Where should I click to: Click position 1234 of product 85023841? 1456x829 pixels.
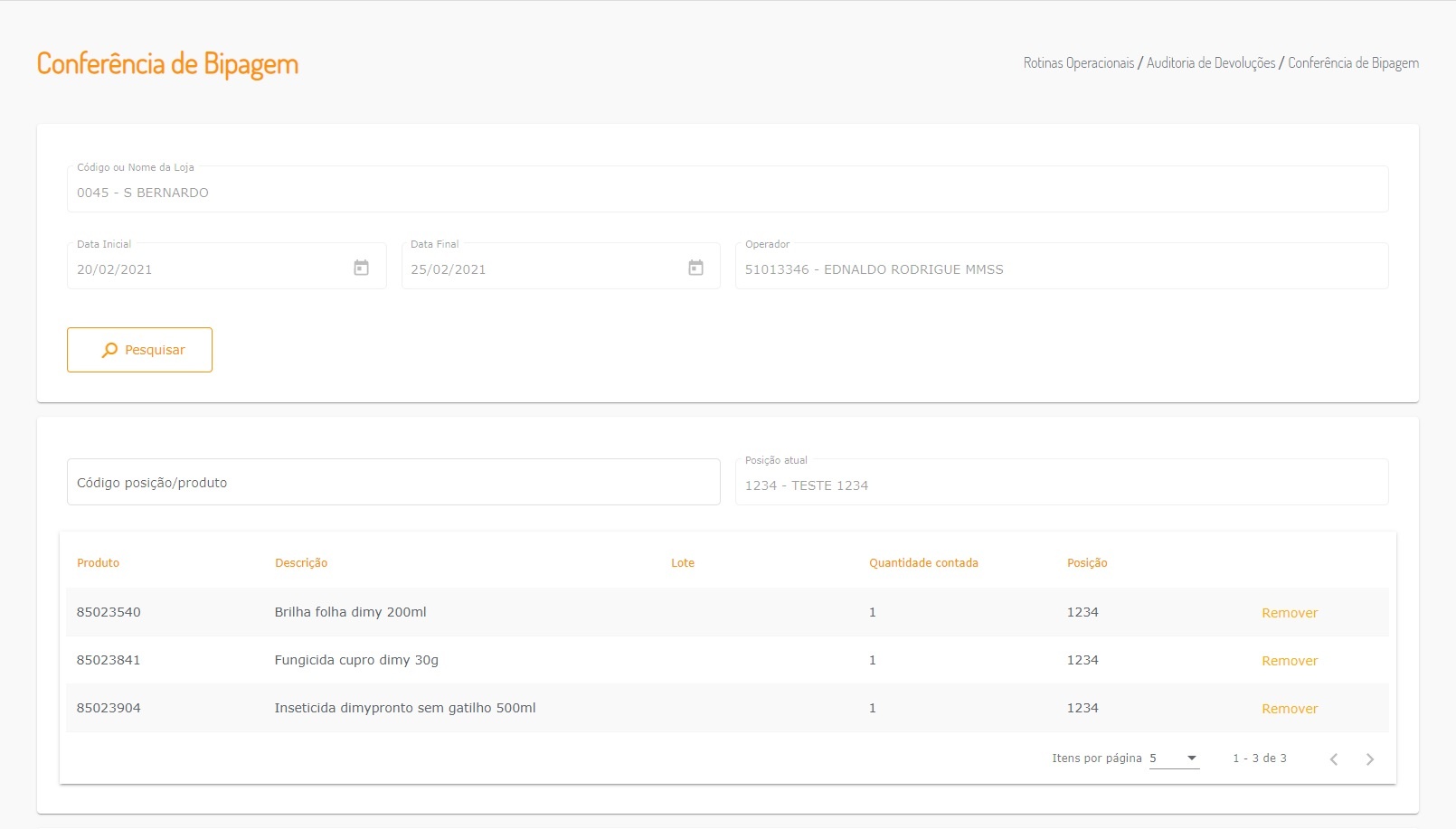(x=1083, y=660)
